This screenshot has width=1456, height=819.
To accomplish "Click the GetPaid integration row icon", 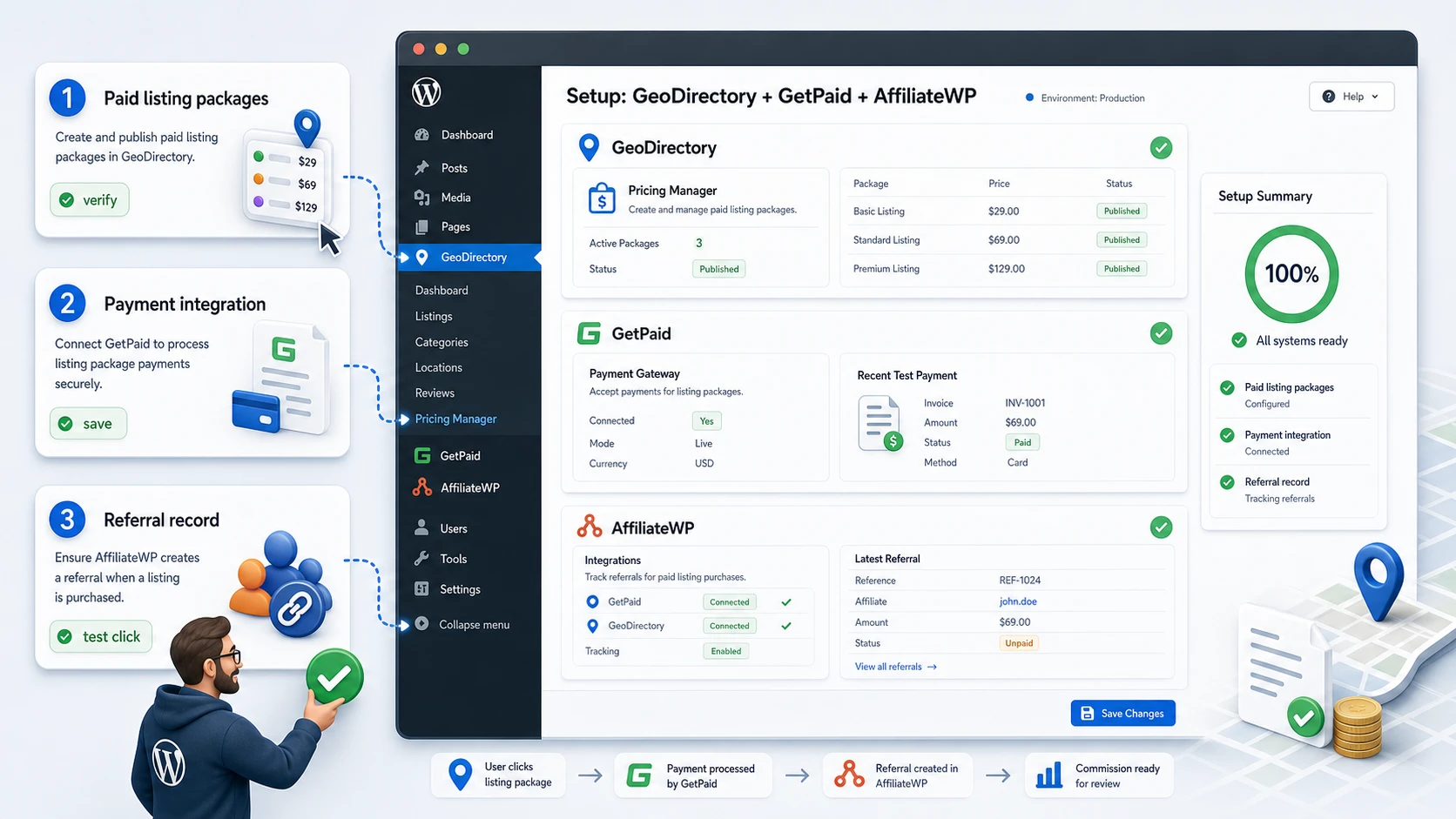I will coord(592,601).
